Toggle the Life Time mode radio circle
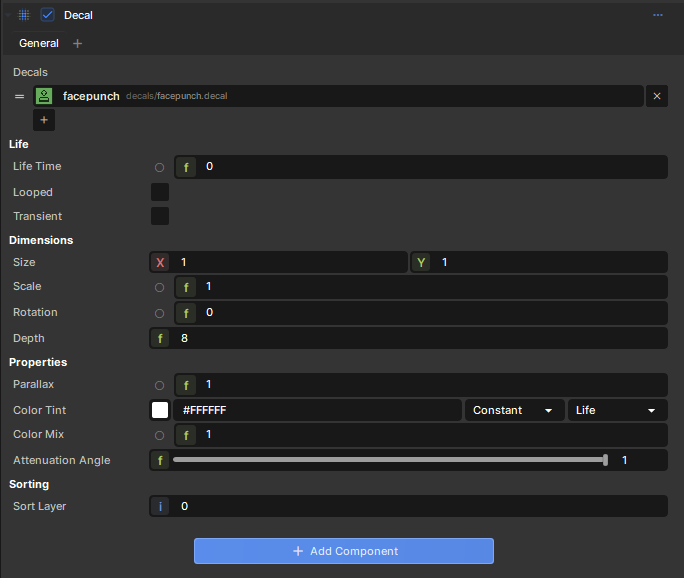 pos(160,167)
